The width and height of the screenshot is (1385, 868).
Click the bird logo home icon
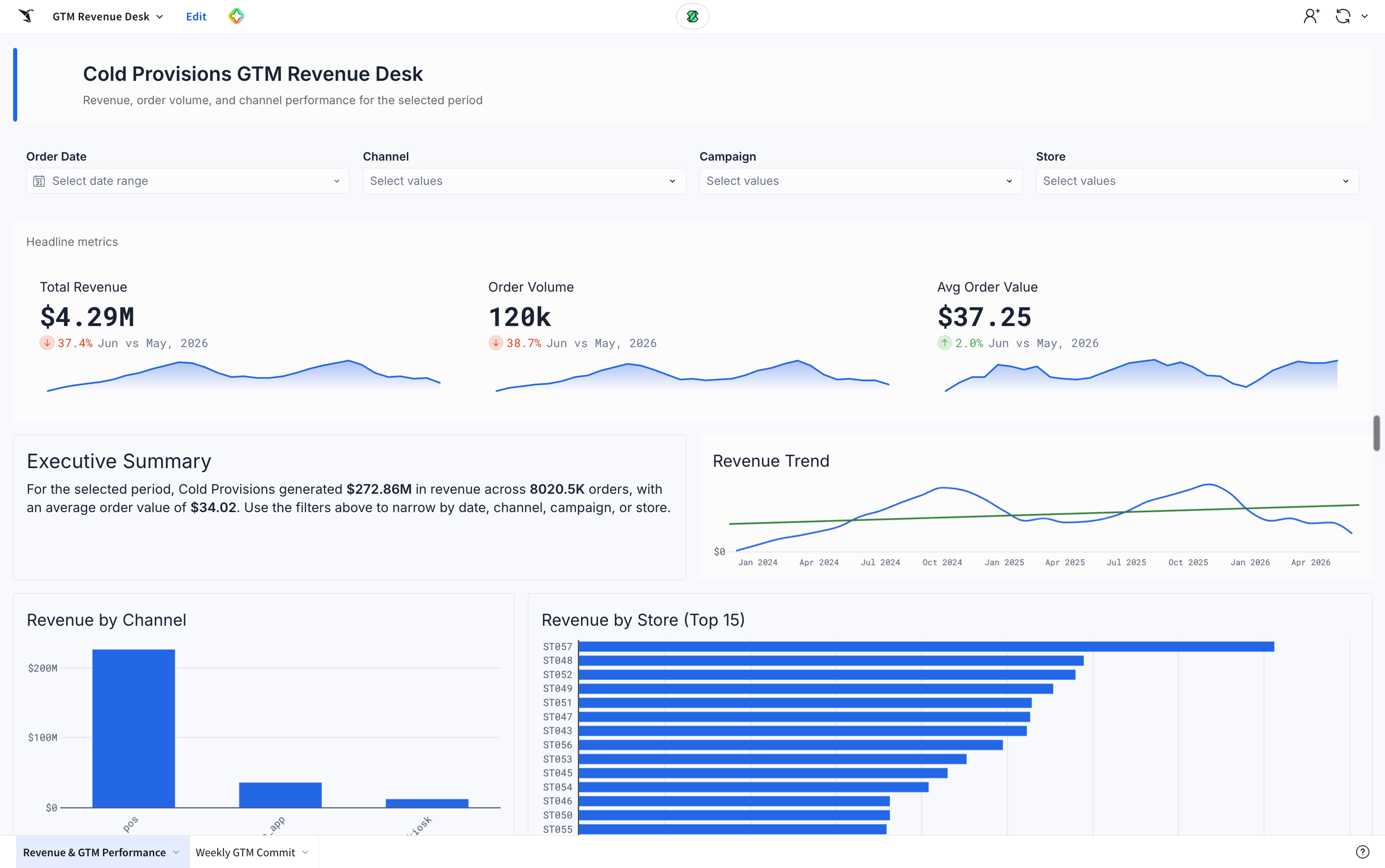point(26,16)
